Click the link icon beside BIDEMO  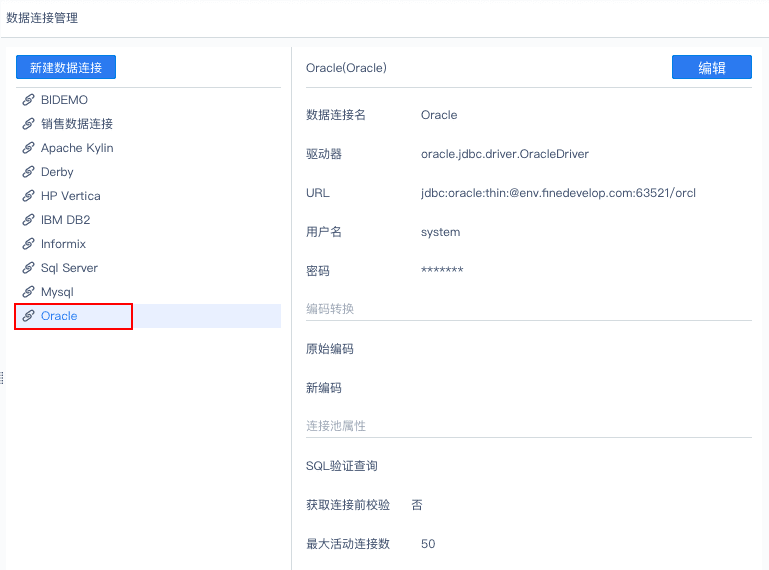(x=28, y=100)
